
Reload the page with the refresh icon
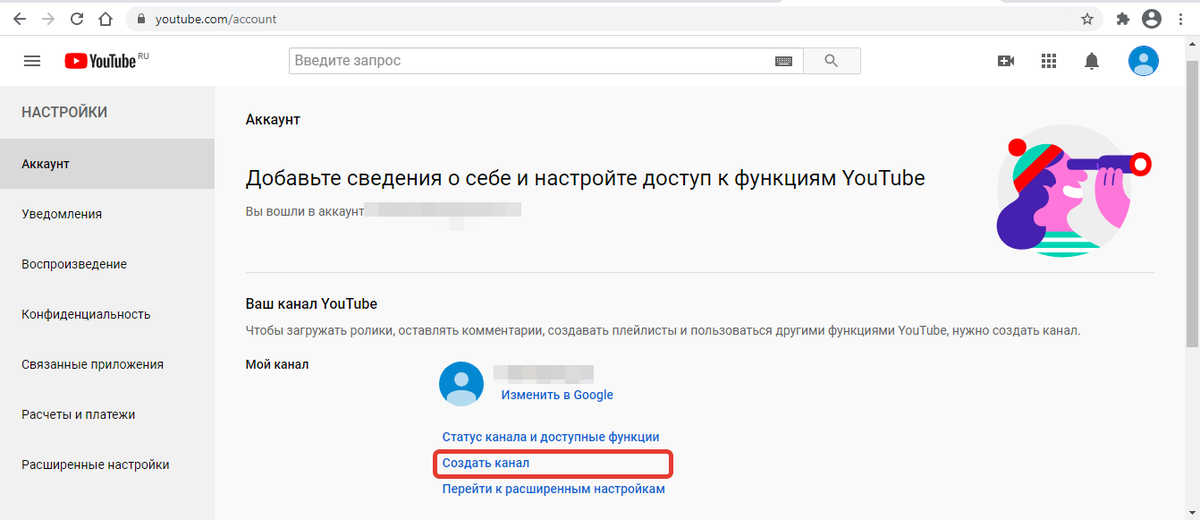coord(77,19)
